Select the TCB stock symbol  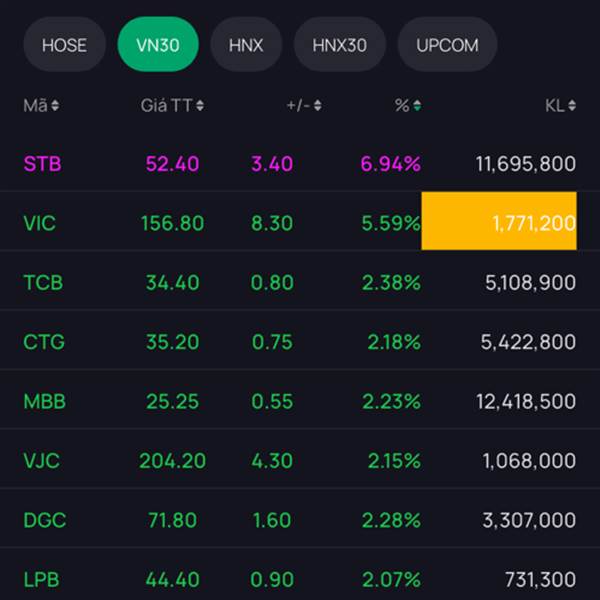[43, 283]
